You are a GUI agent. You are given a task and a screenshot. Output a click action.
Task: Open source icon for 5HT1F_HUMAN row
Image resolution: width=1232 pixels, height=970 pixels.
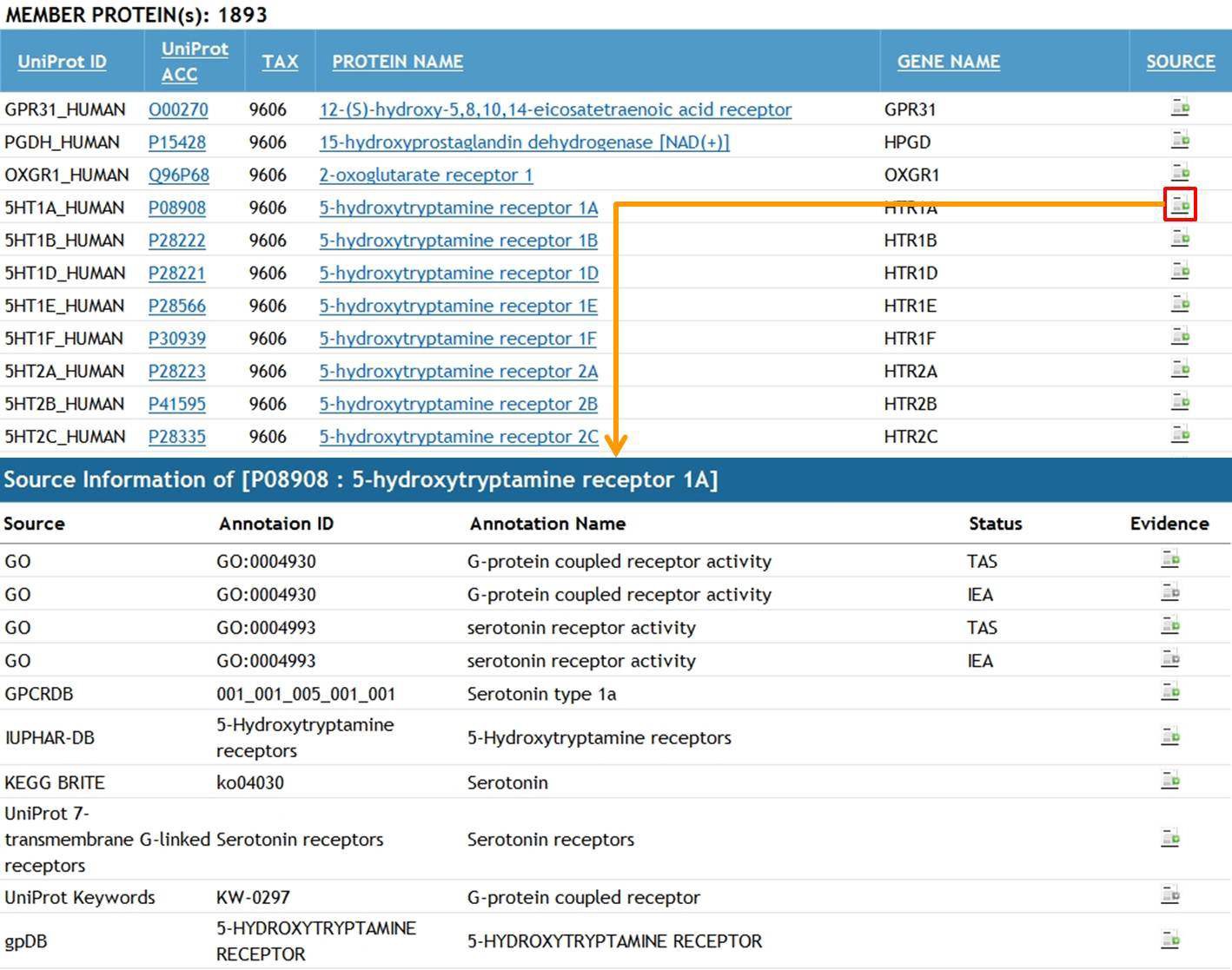[1180, 336]
